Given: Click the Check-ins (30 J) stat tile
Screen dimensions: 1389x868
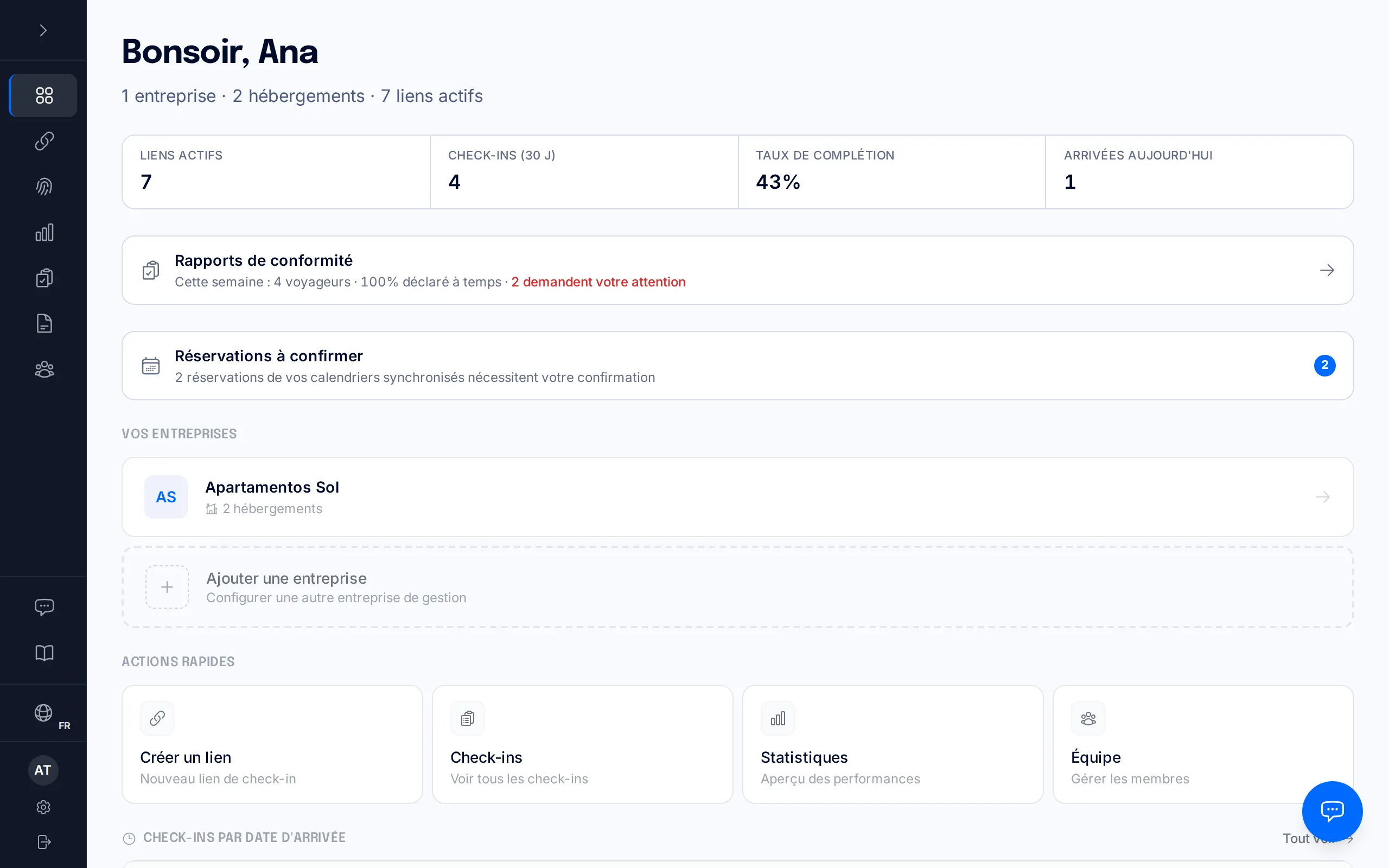Looking at the screenshot, I should coord(584,172).
